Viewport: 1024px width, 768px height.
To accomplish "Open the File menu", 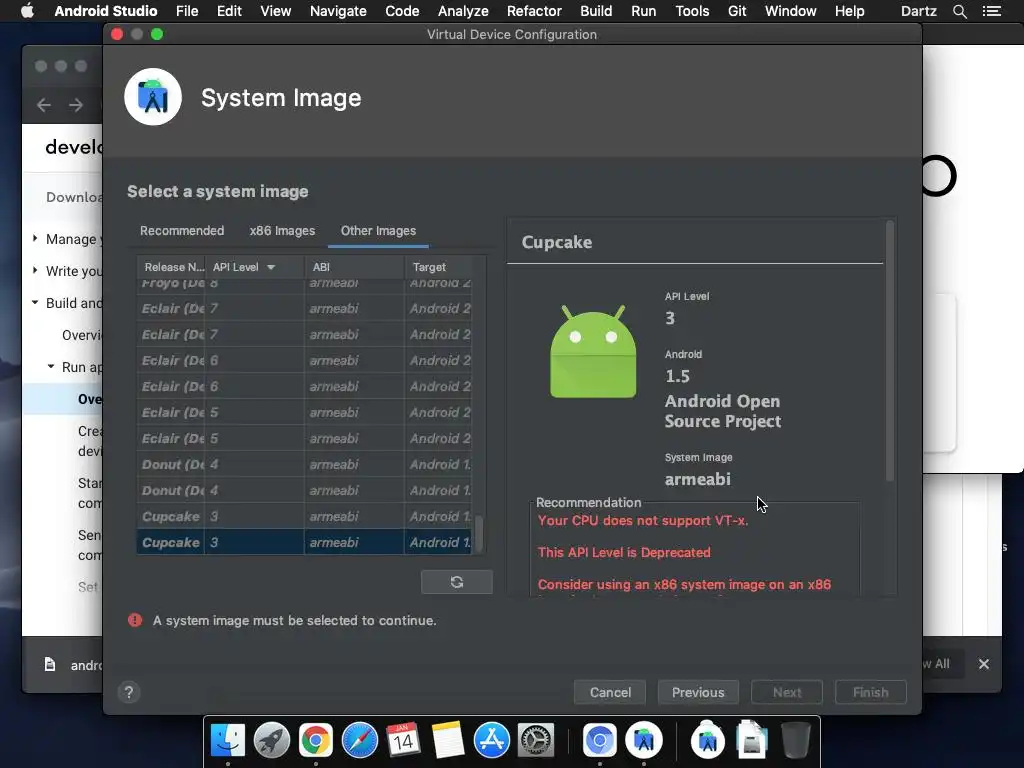I will pos(187,11).
